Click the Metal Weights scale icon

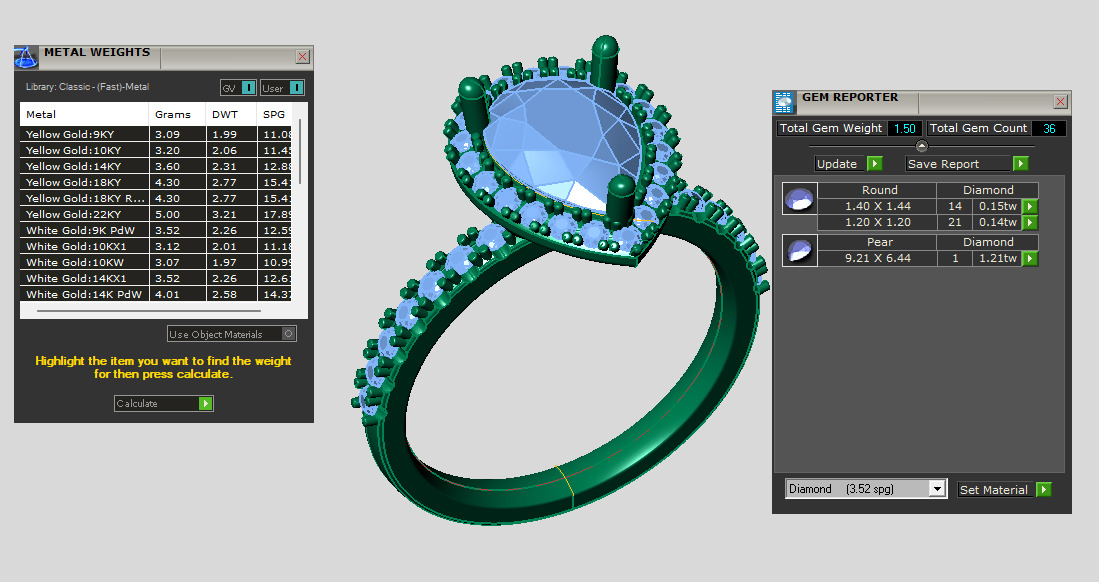click(26, 57)
